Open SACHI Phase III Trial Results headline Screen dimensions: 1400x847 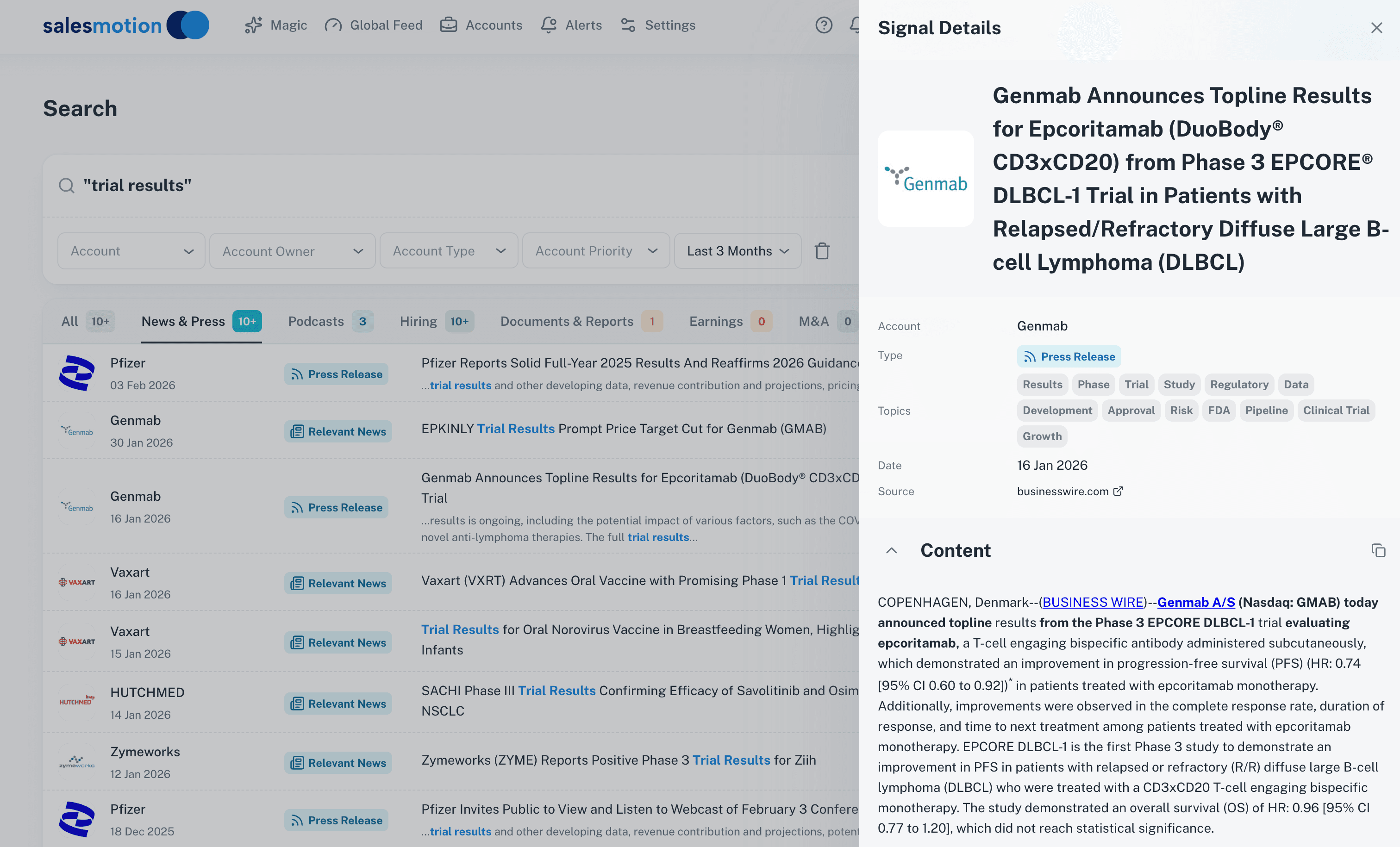click(640, 700)
